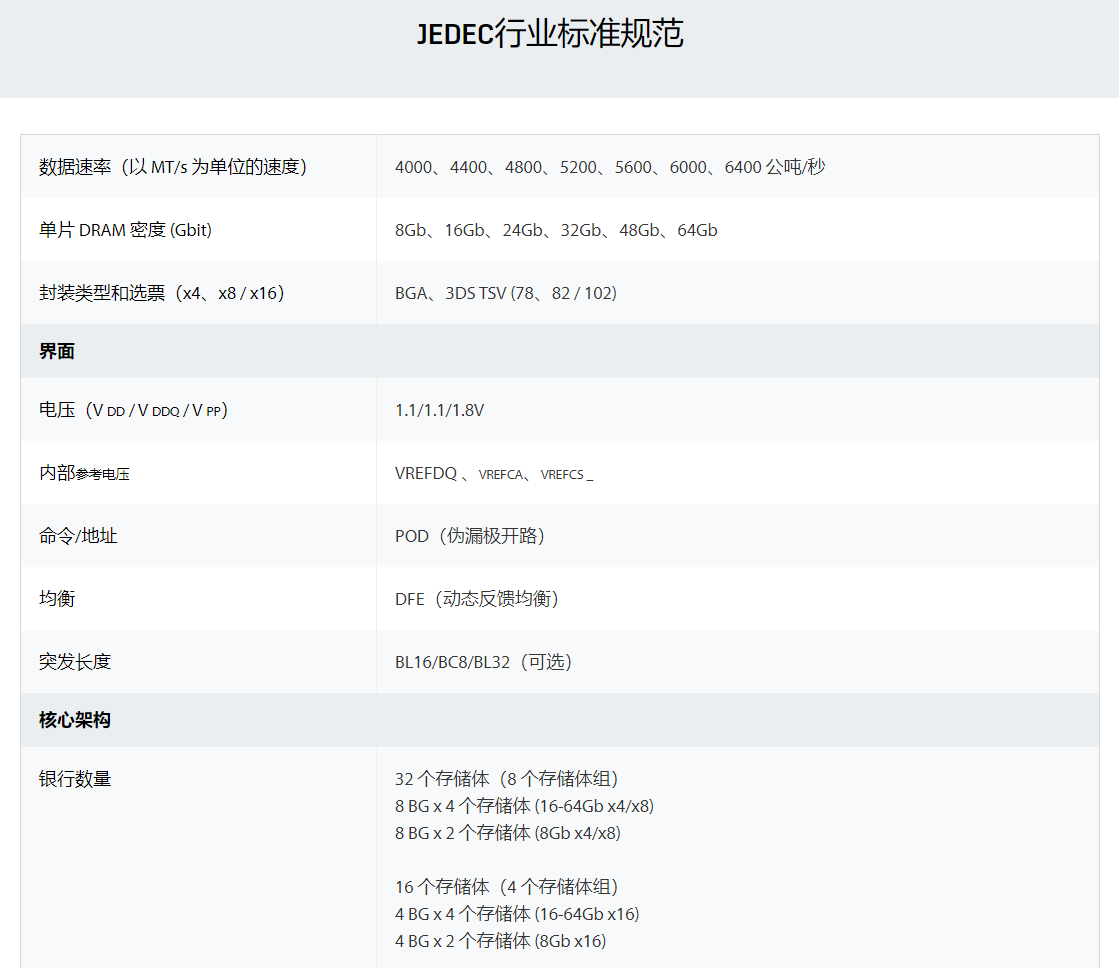Screen dimensions: 1119x968
Task: Click the 8Gb、16Gb、24Gb、32Gb、48Gb、64Gb value
Action: pos(556,230)
